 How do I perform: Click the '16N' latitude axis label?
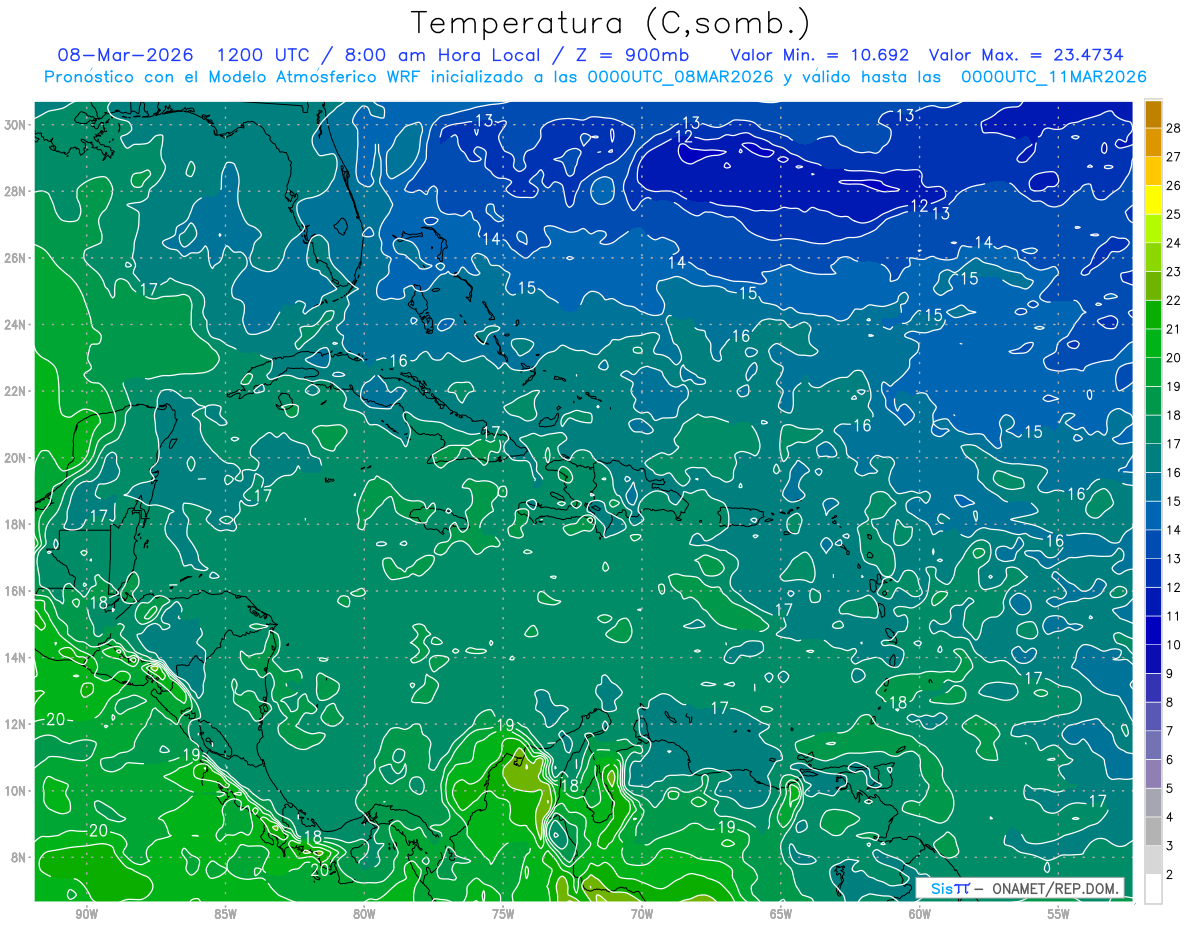(x=17, y=591)
